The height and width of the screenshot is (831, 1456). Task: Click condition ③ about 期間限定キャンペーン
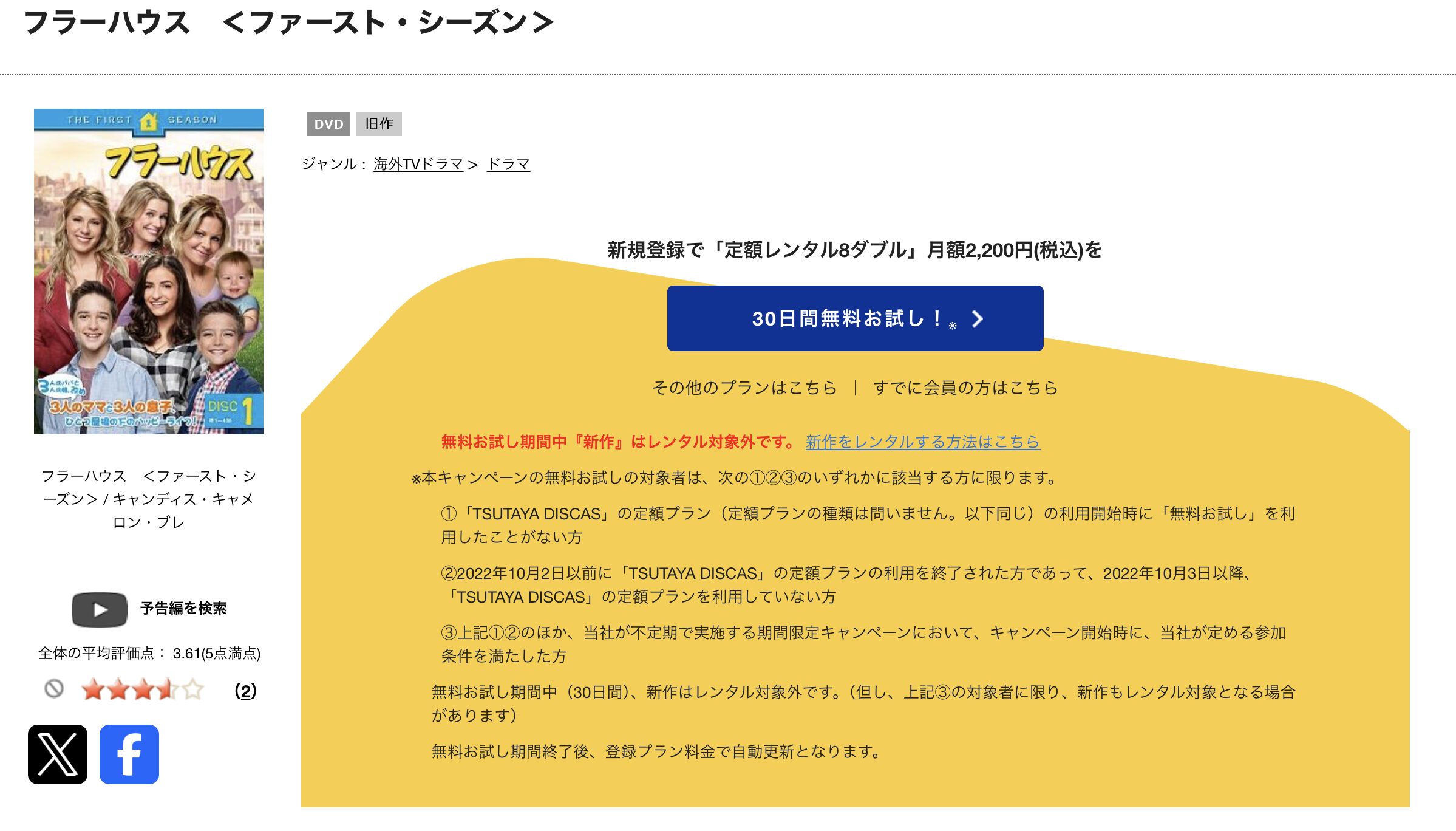[x=863, y=645]
